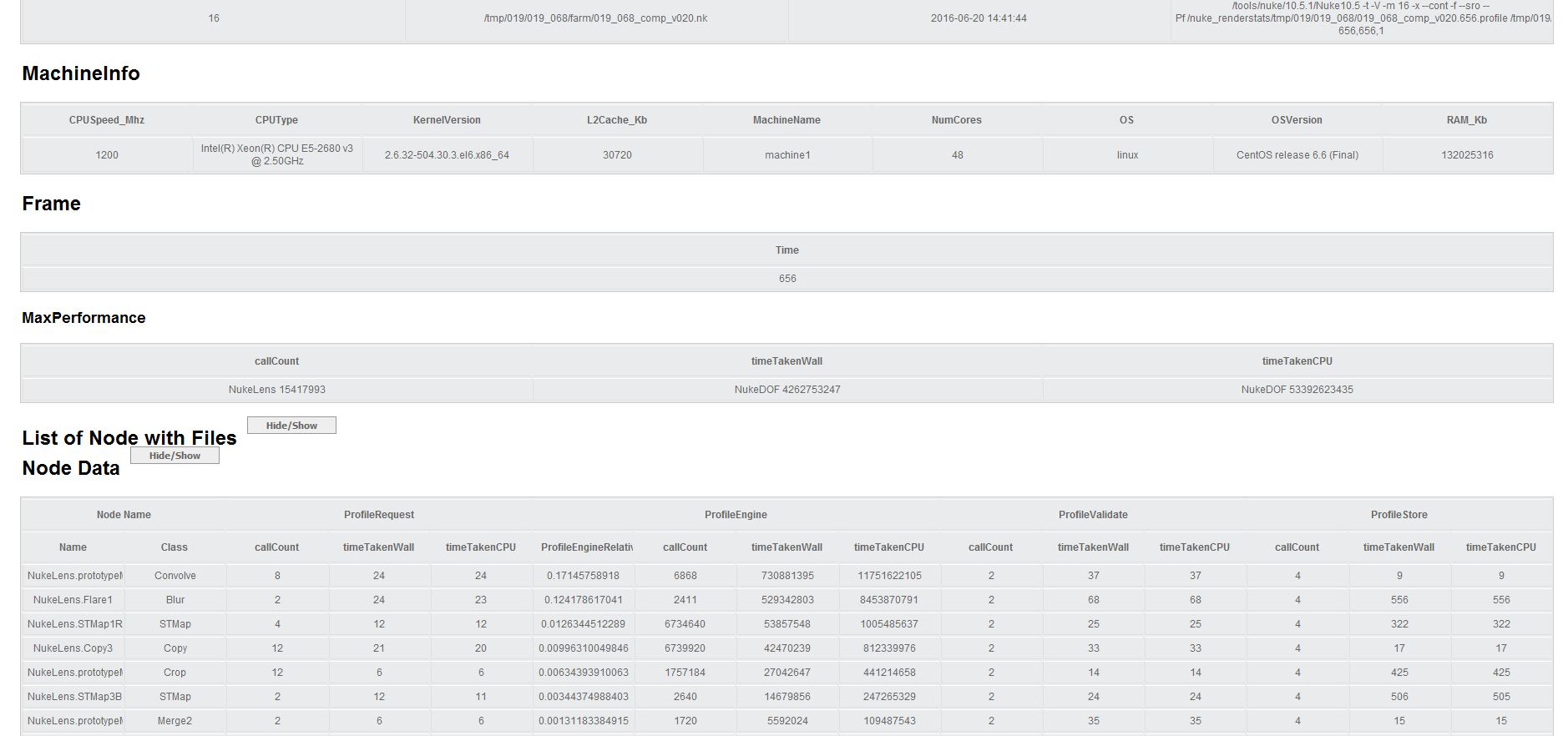Click the CPUType column header
1568x736 pixels.
click(x=276, y=120)
